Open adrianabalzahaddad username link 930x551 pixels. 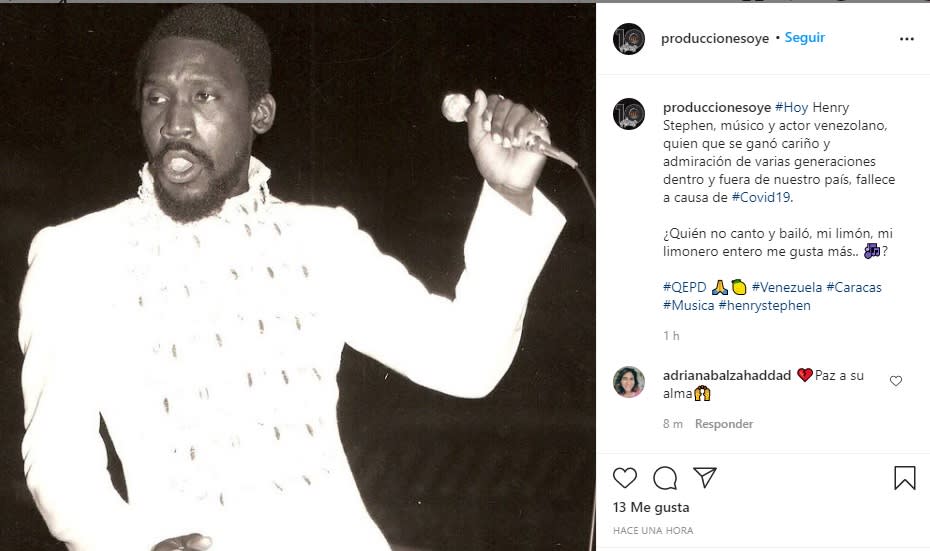point(727,375)
